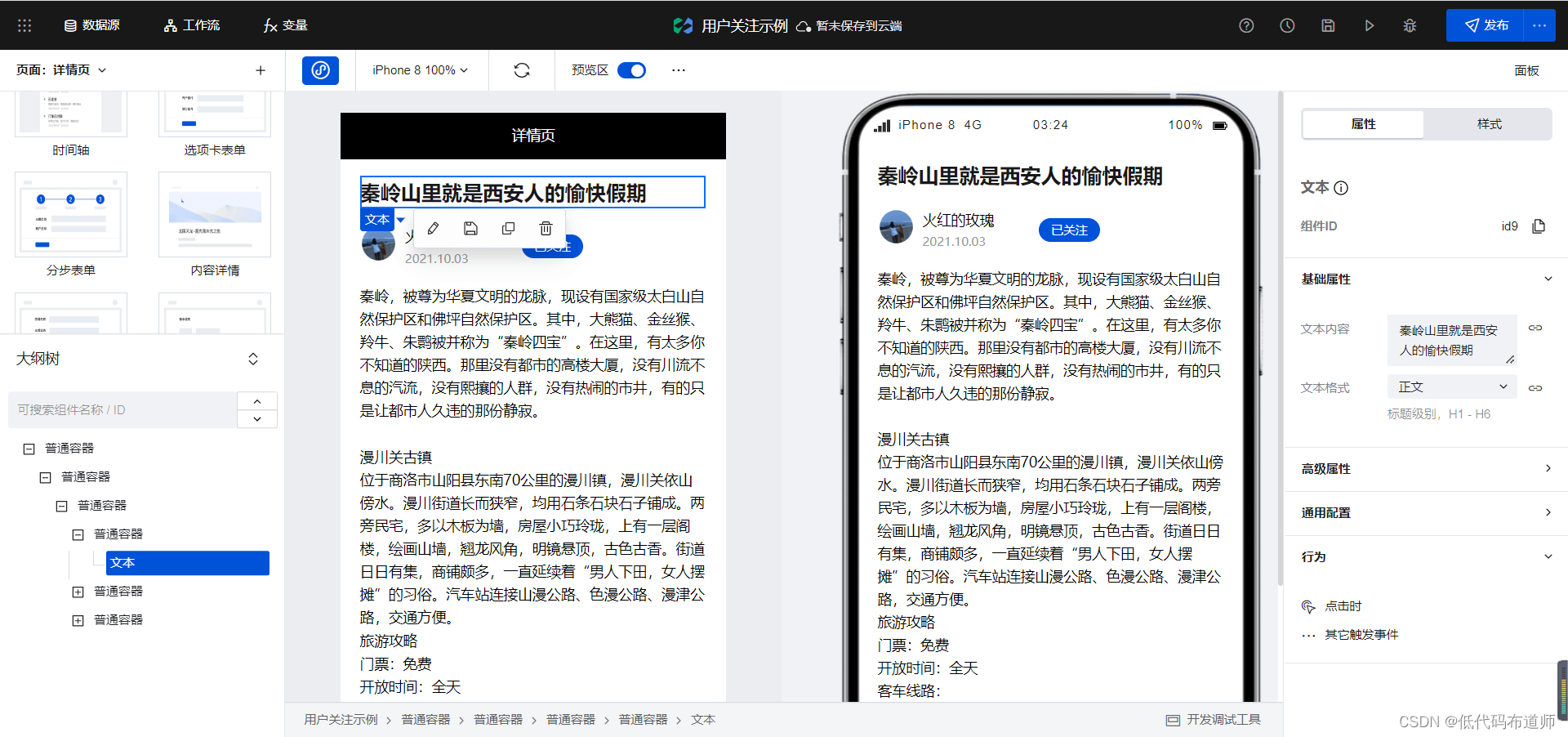Select the highlighted 文本 tree item
The height and width of the screenshot is (737, 1568).
(188, 563)
